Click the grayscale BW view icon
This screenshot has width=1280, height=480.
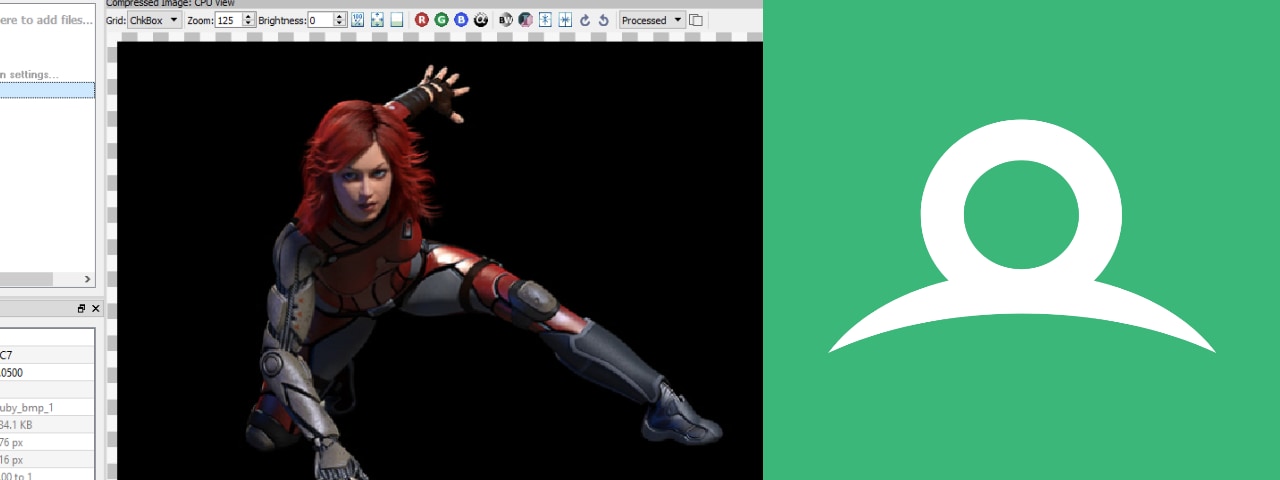click(505, 20)
